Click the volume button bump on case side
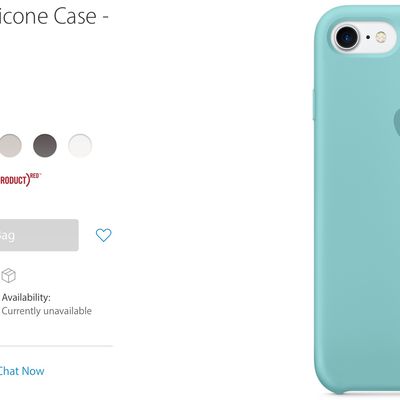This screenshot has height=400, width=400. 314,105
